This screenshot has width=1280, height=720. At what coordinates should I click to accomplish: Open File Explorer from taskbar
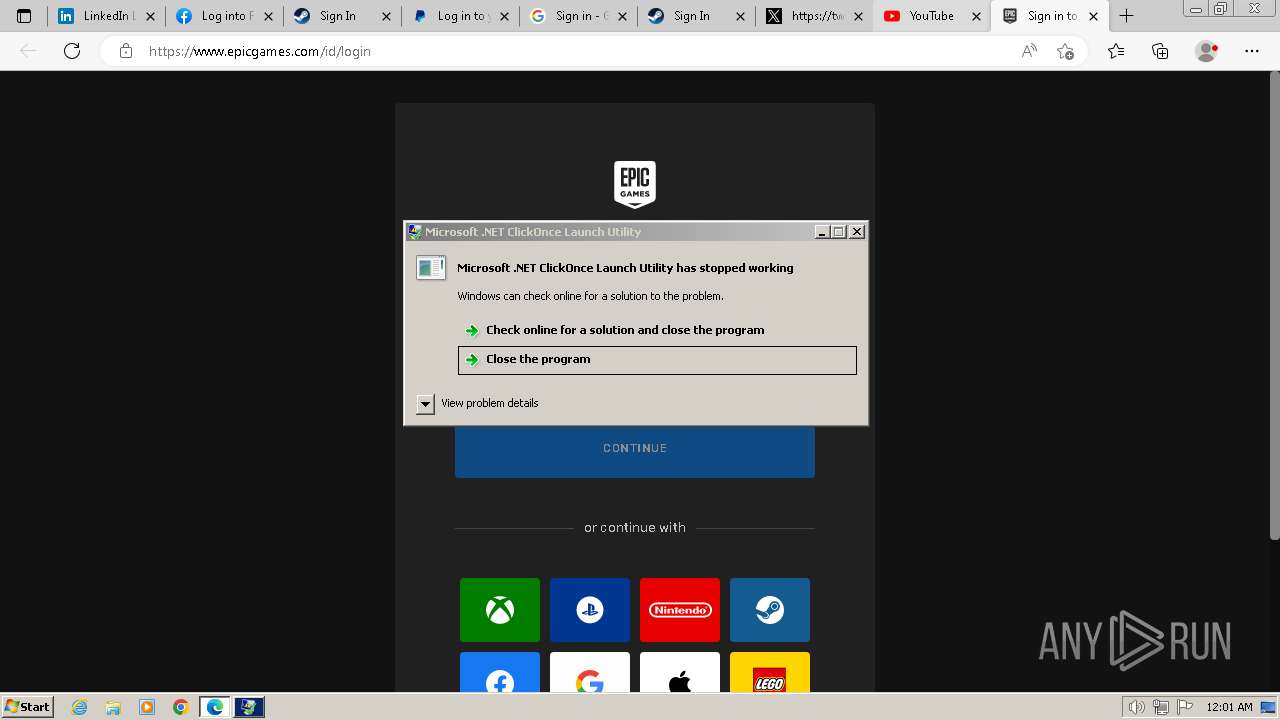(113, 707)
